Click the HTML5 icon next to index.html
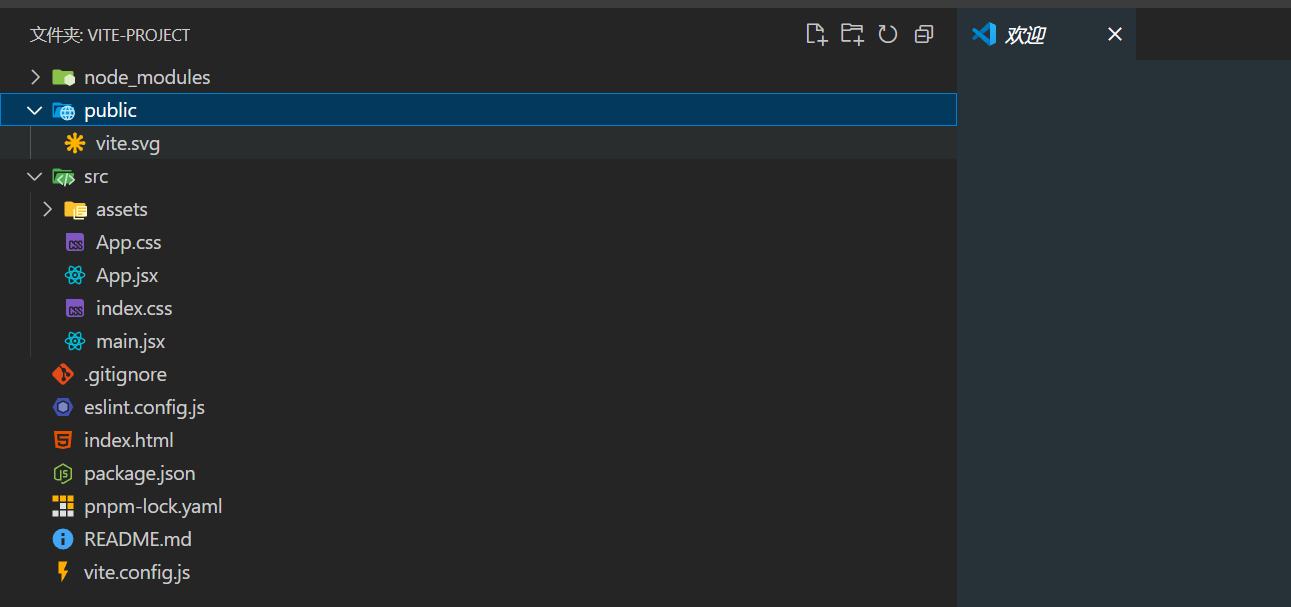1291x607 pixels. coord(63,440)
